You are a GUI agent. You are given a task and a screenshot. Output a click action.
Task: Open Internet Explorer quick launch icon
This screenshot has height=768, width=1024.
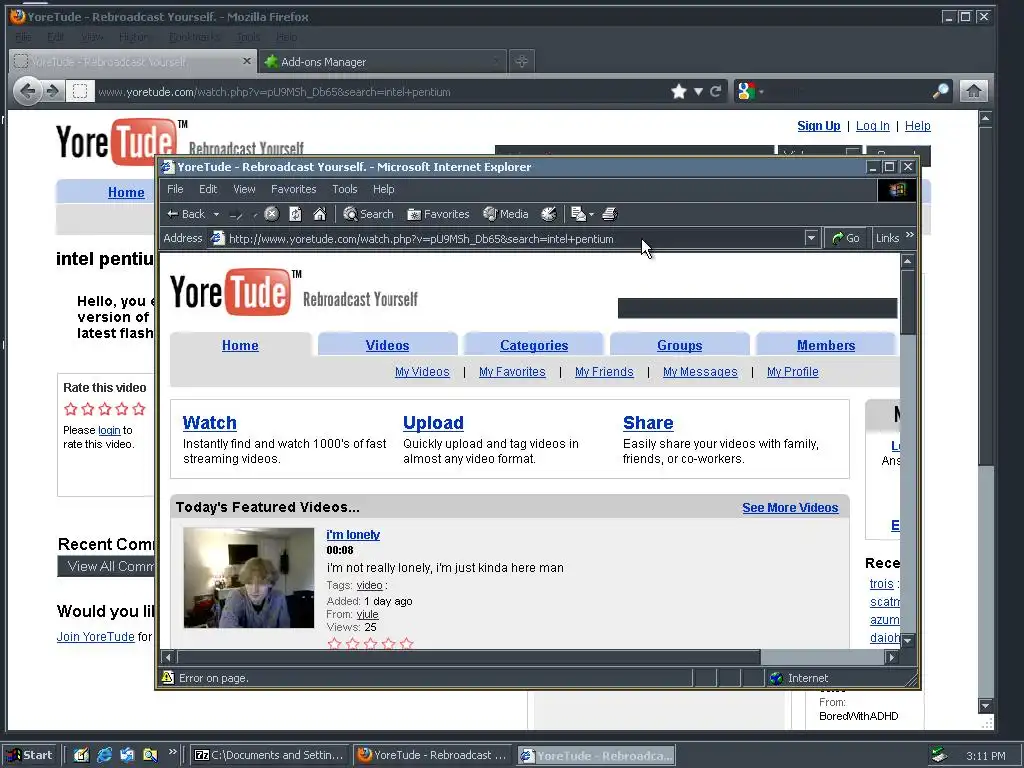coord(104,756)
